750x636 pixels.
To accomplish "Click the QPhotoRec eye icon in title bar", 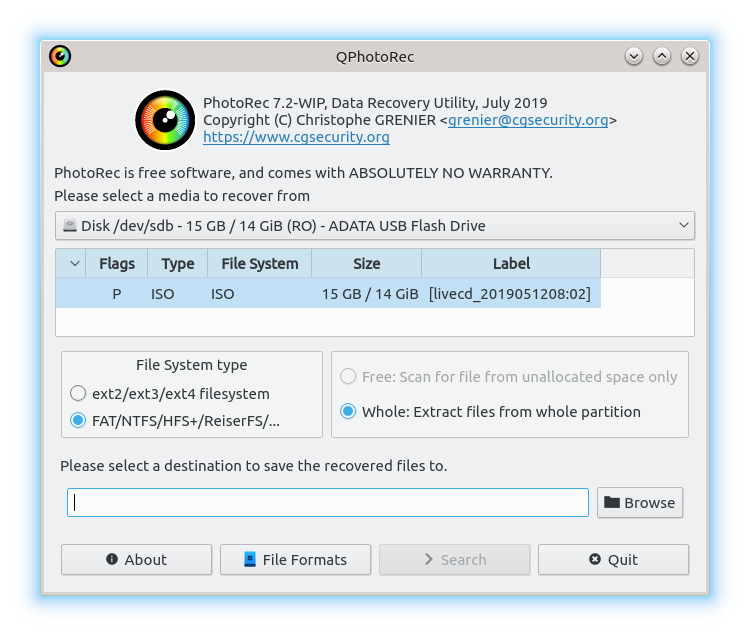I will [x=60, y=56].
